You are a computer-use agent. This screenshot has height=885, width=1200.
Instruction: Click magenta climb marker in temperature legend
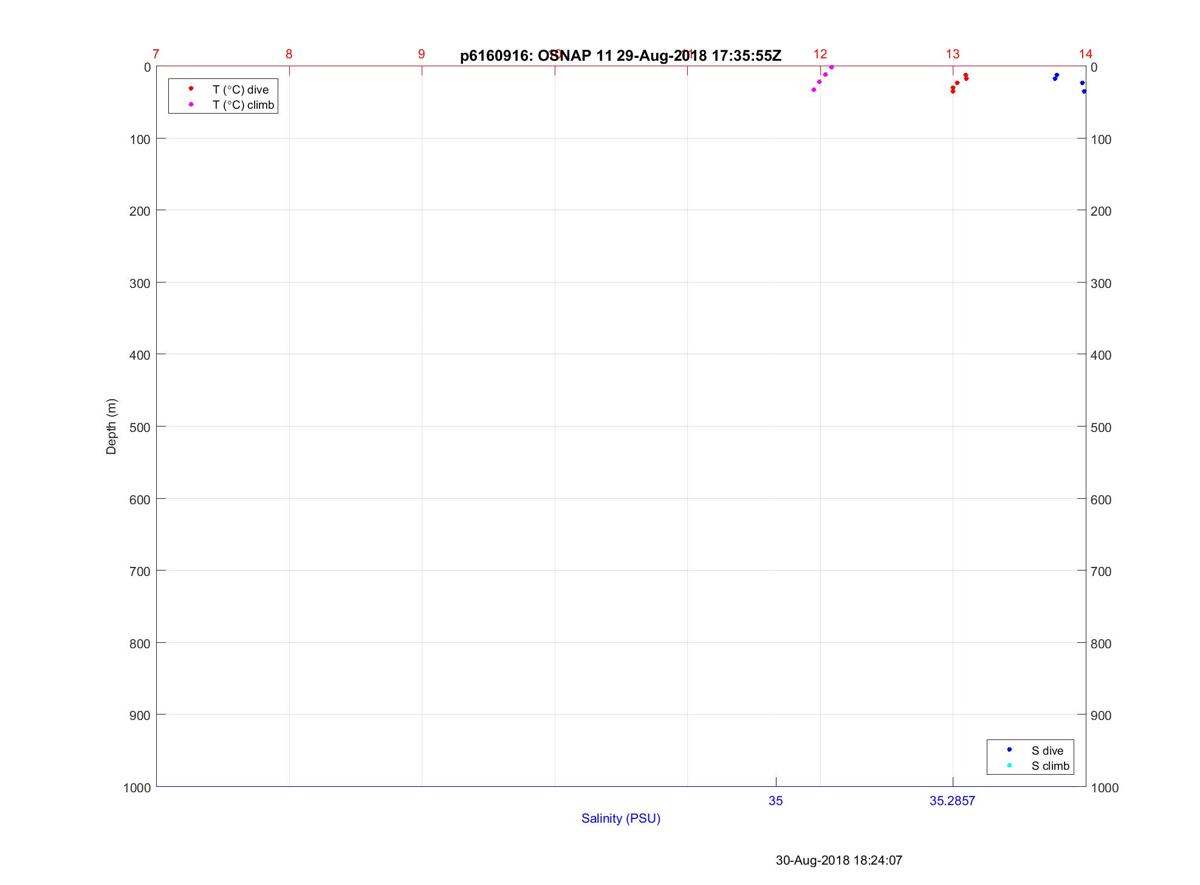(190, 104)
